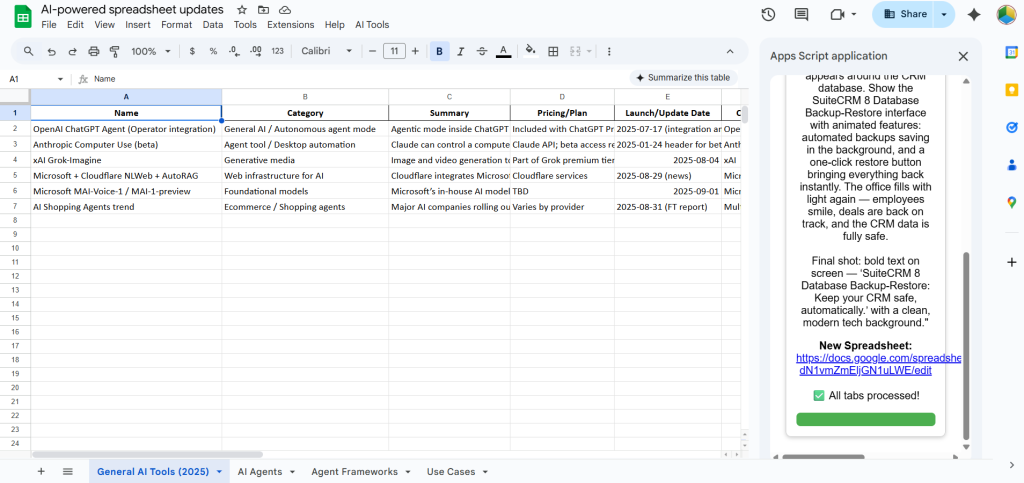Click the Share button
This screenshot has width=1024, height=483.
(904, 14)
